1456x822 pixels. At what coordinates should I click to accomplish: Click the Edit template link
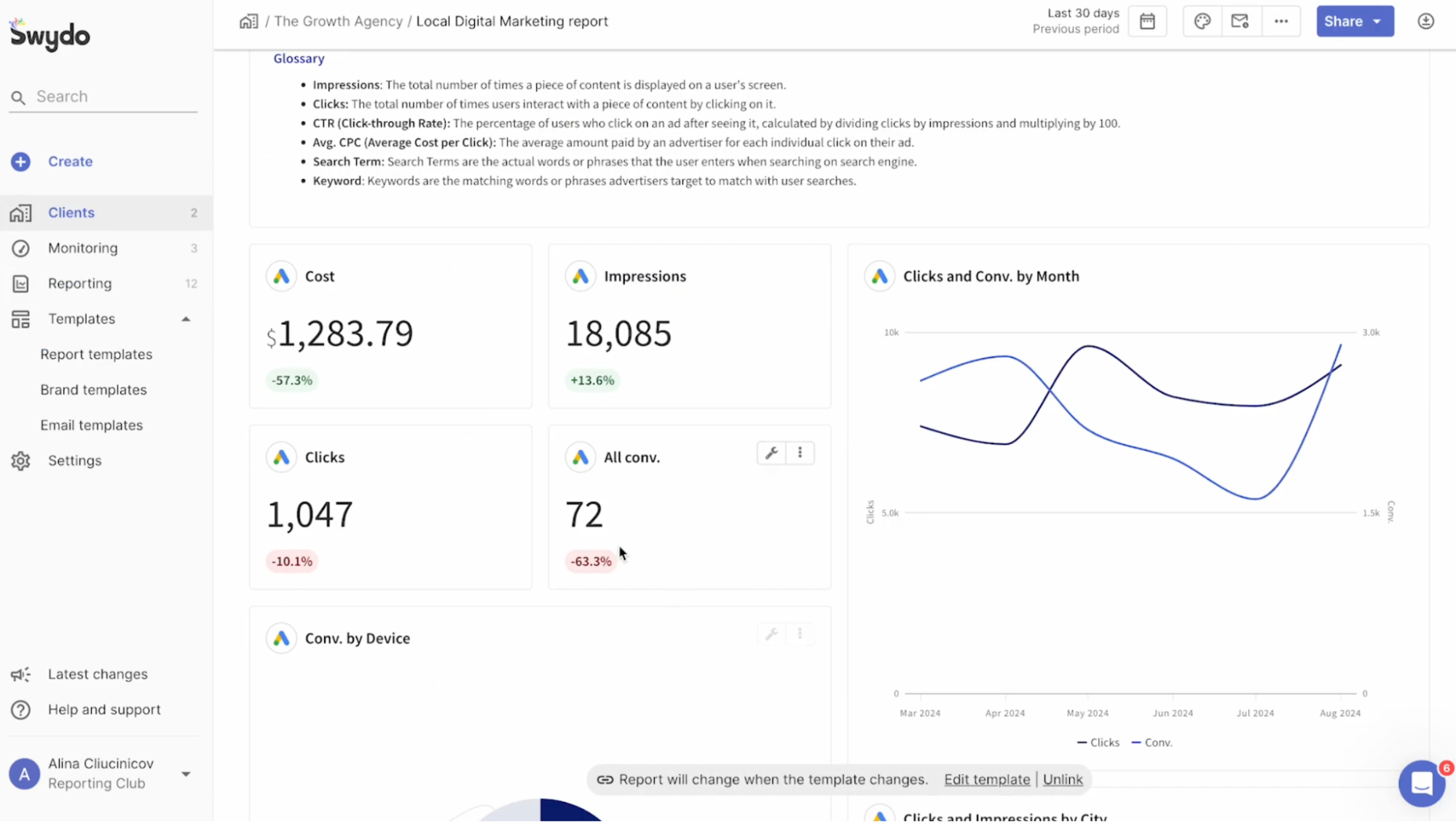pos(987,780)
